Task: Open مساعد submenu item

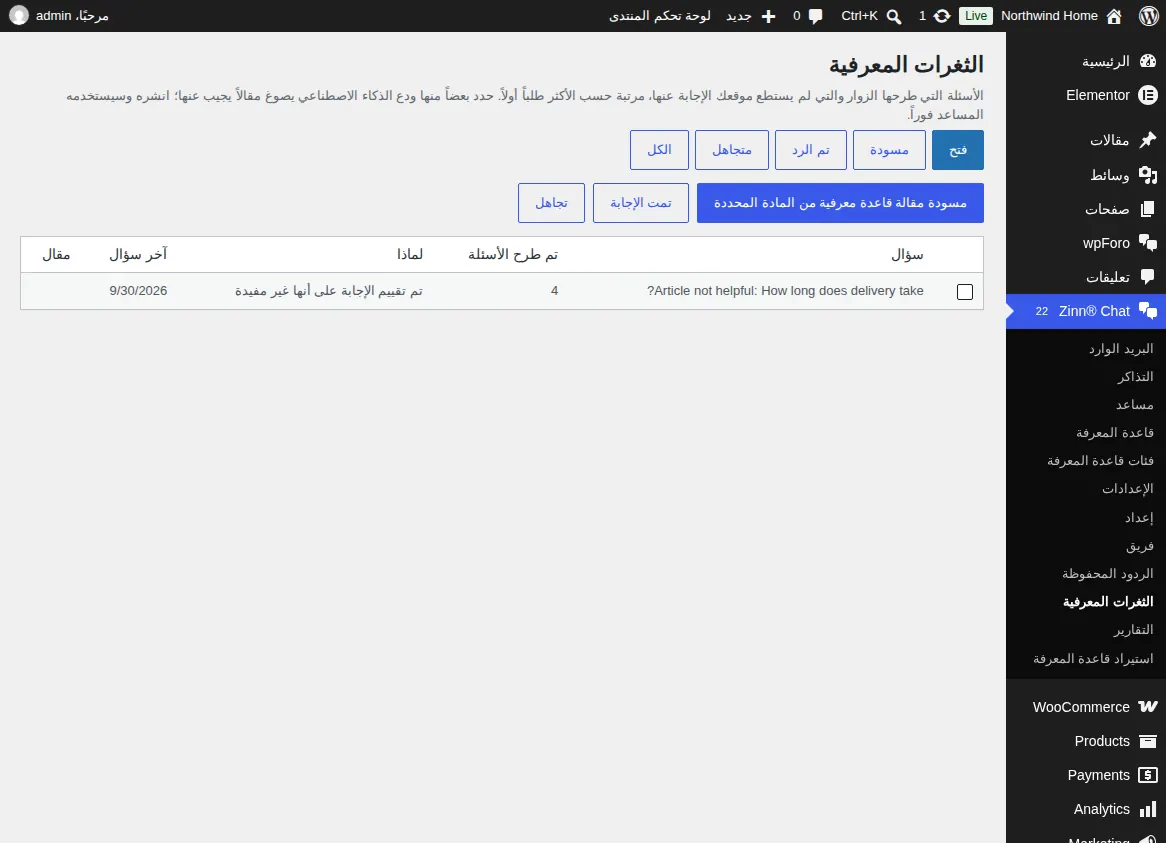Action: click(1134, 404)
